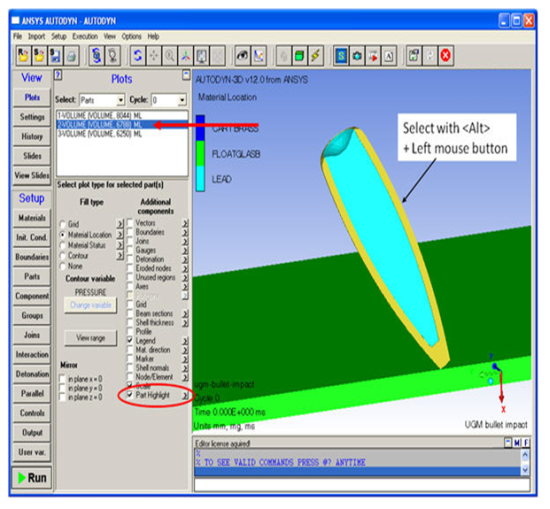The height and width of the screenshot is (509, 550).
Task: Click the M button in message panel
Action: click(x=517, y=443)
